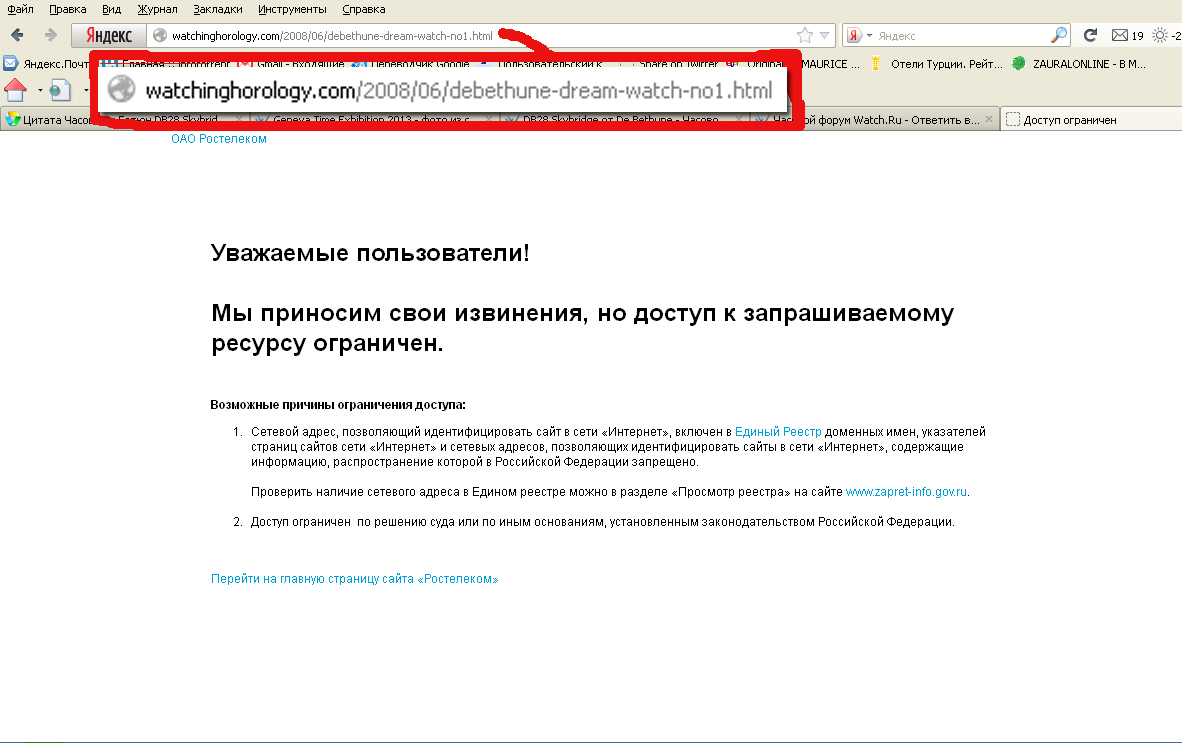This screenshot has width=1182, height=743.
Task: Click the red home icon
Action: [x=15, y=91]
